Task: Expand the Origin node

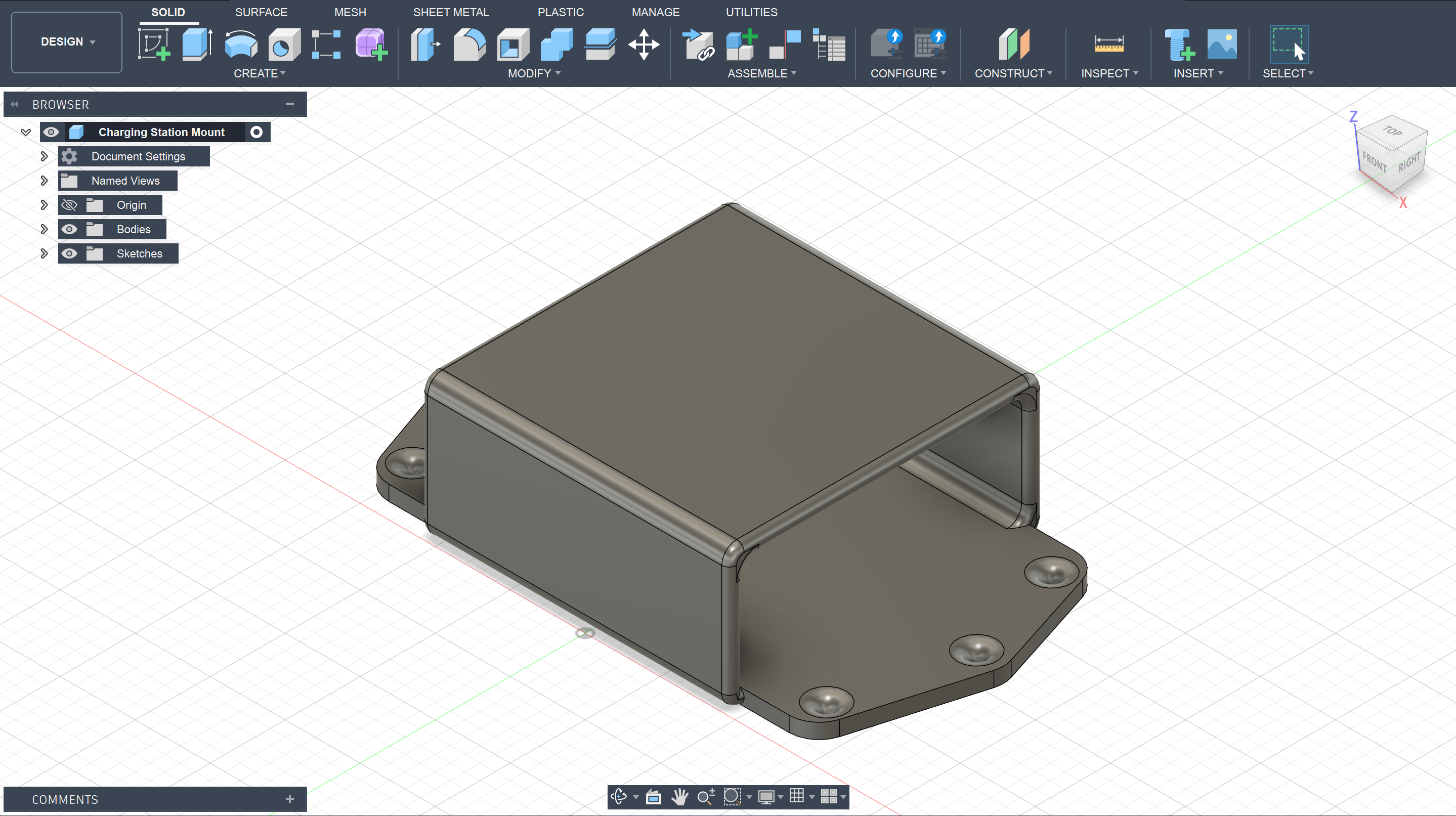Action: [x=44, y=205]
